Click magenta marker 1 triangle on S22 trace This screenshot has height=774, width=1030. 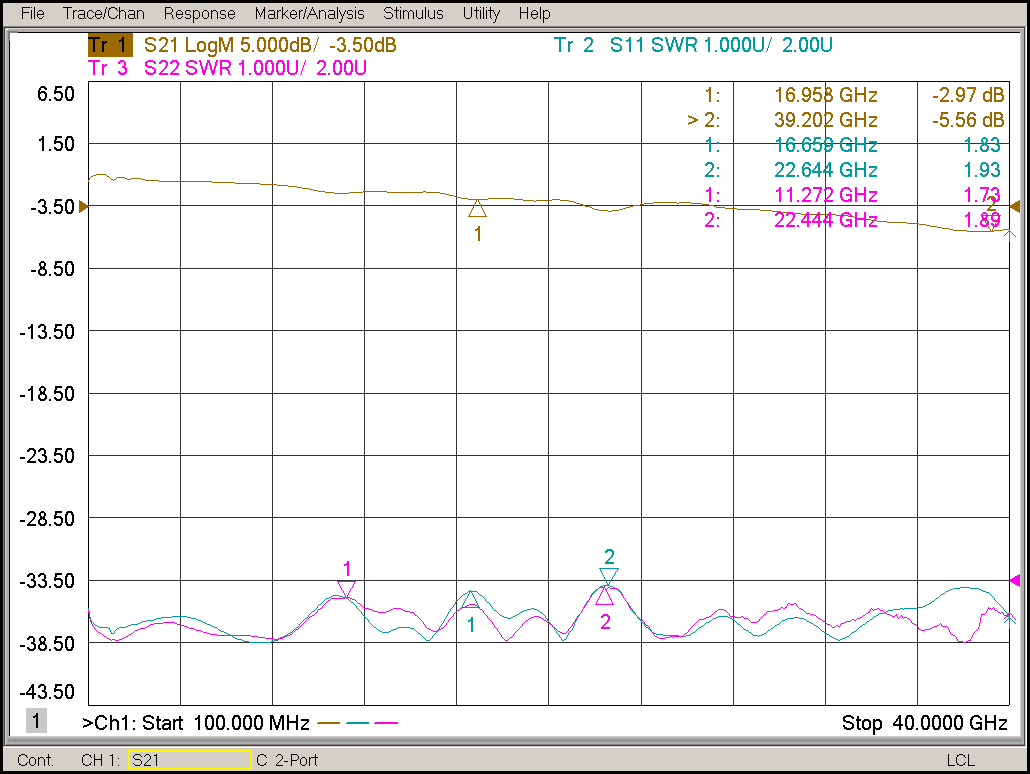(x=346, y=589)
